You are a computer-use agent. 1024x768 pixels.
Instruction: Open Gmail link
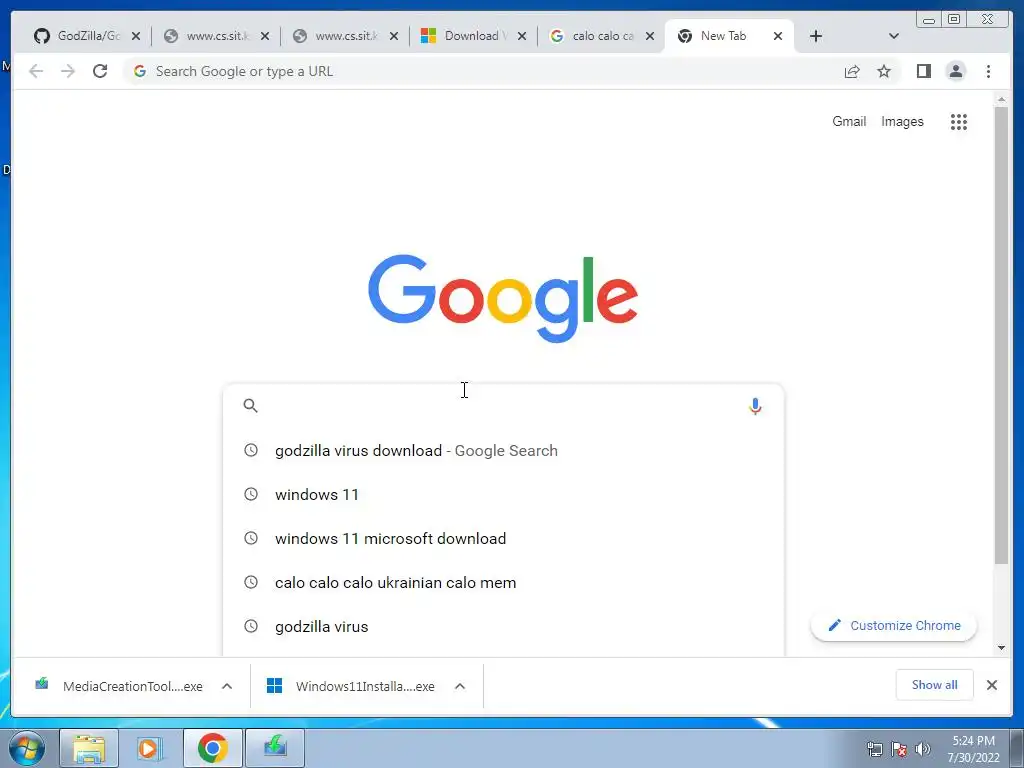point(849,121)
